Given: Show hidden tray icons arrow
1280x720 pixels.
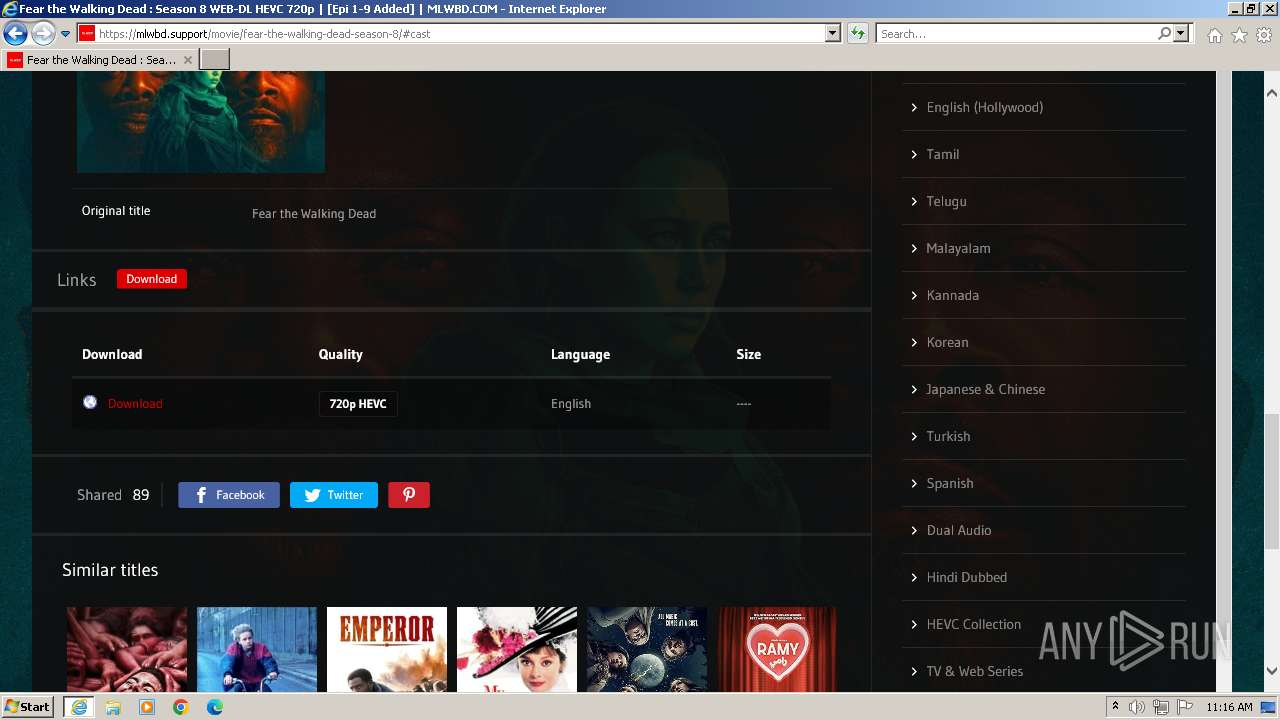Looking at the screenshot, I should pos(1115,707).
